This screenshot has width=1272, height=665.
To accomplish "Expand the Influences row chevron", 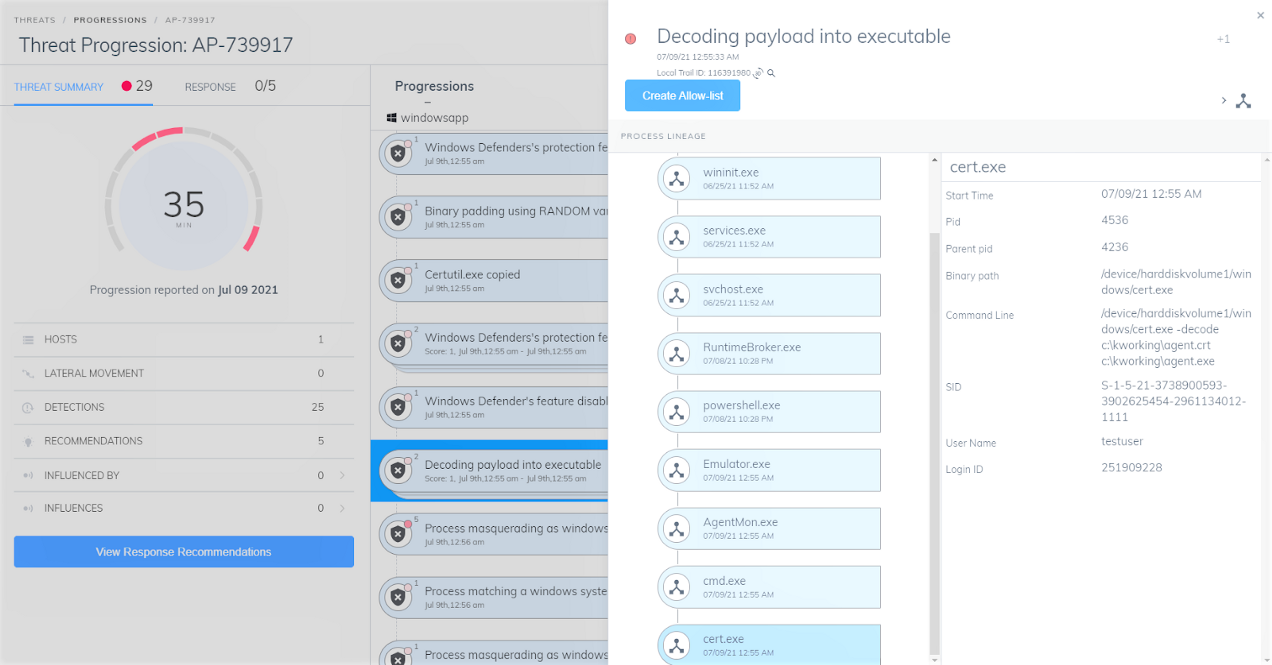I will coord(342,509).
